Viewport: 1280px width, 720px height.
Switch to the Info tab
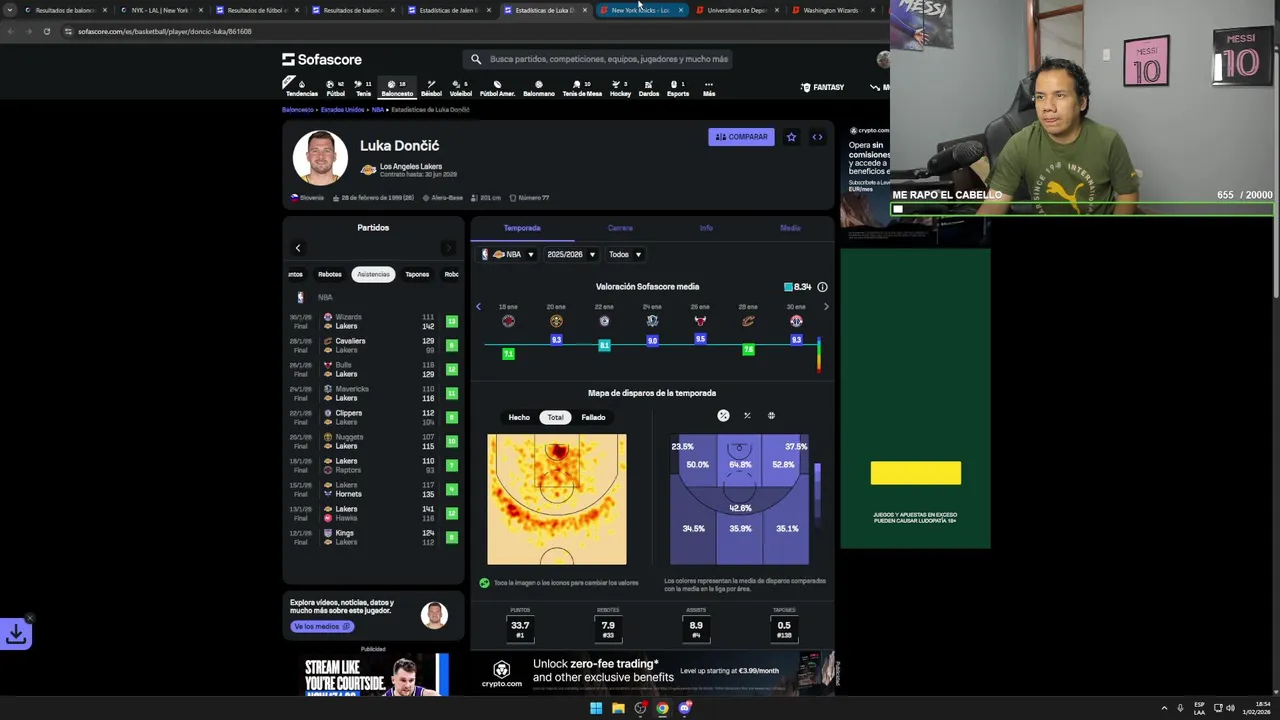click(706, 228)
